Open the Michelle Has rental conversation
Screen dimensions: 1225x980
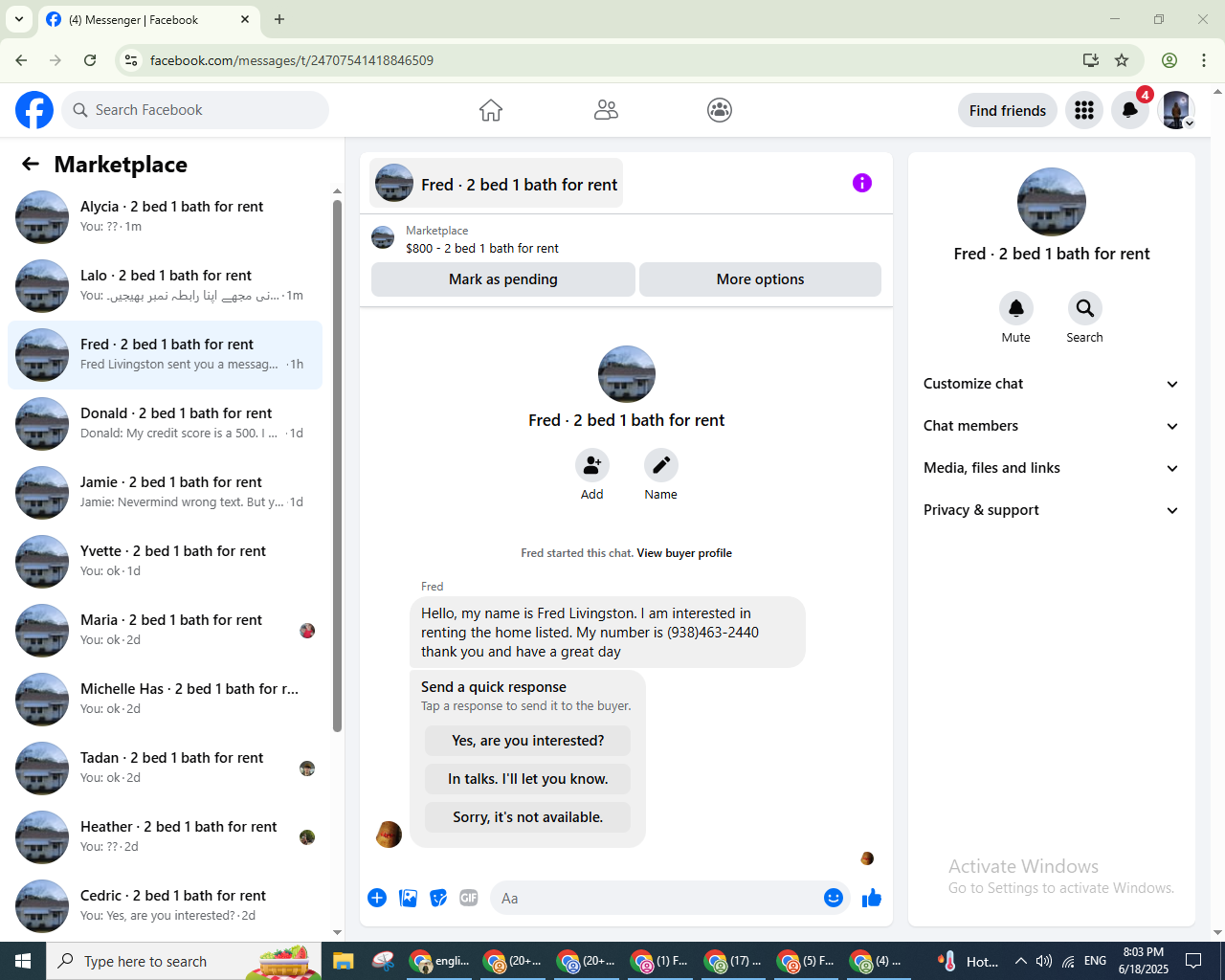(166, 700)
